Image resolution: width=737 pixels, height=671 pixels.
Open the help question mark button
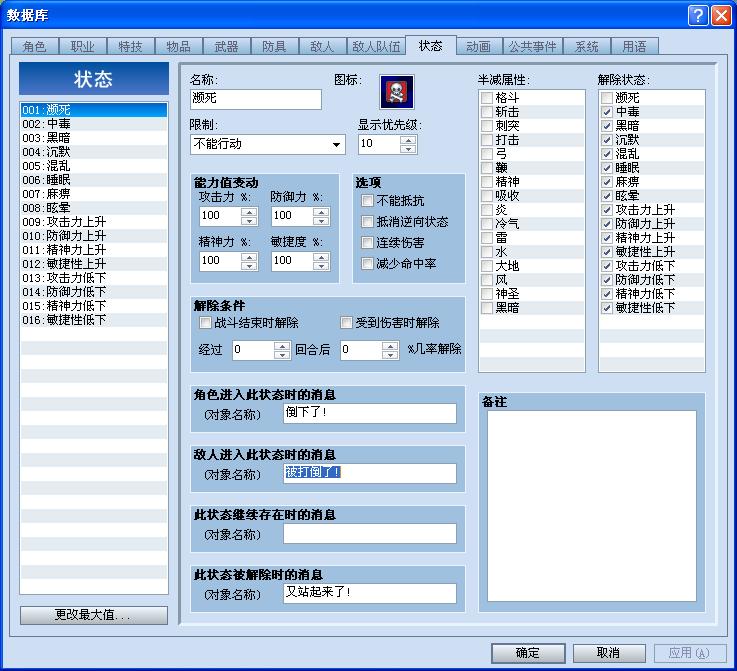click(x=698, y=16)
